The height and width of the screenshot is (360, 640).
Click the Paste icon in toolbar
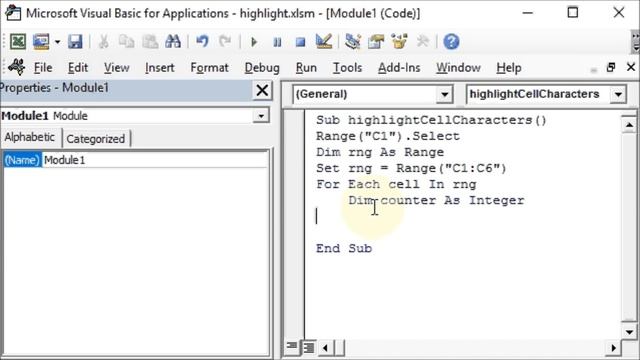click(150, 42)
